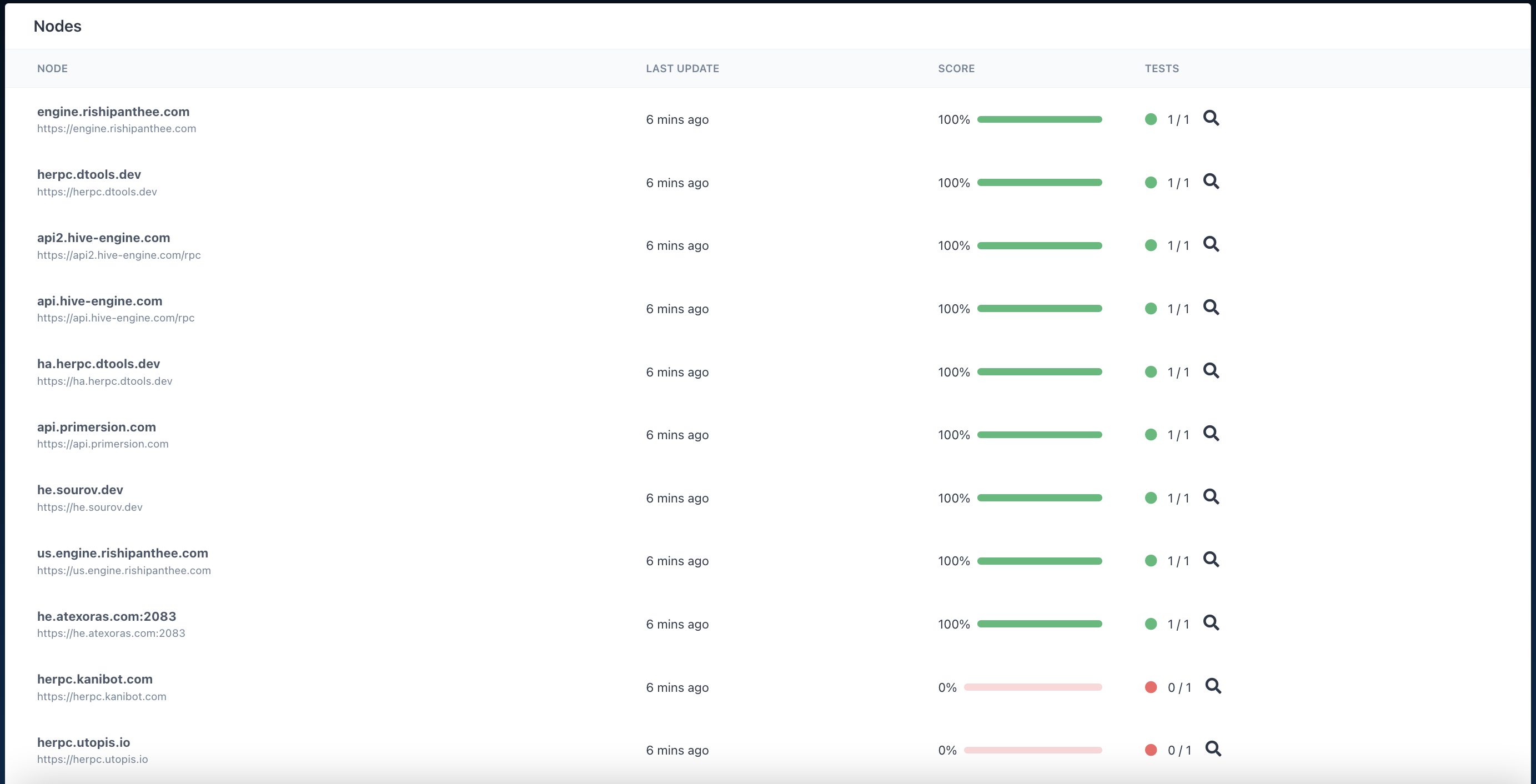Screen dimensions: 1536x784
Task: Inspect tests icon for api.hive-engine.com
Action: tap(1211, 308)
